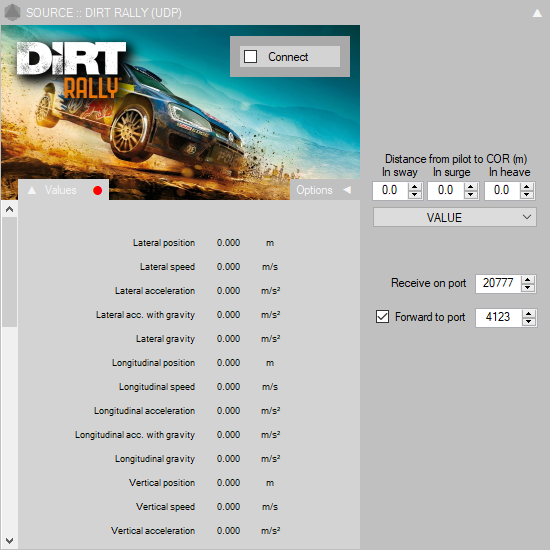Select the Lateral position row label
This screenshot has width=550, height=550.
click(164, 243)
